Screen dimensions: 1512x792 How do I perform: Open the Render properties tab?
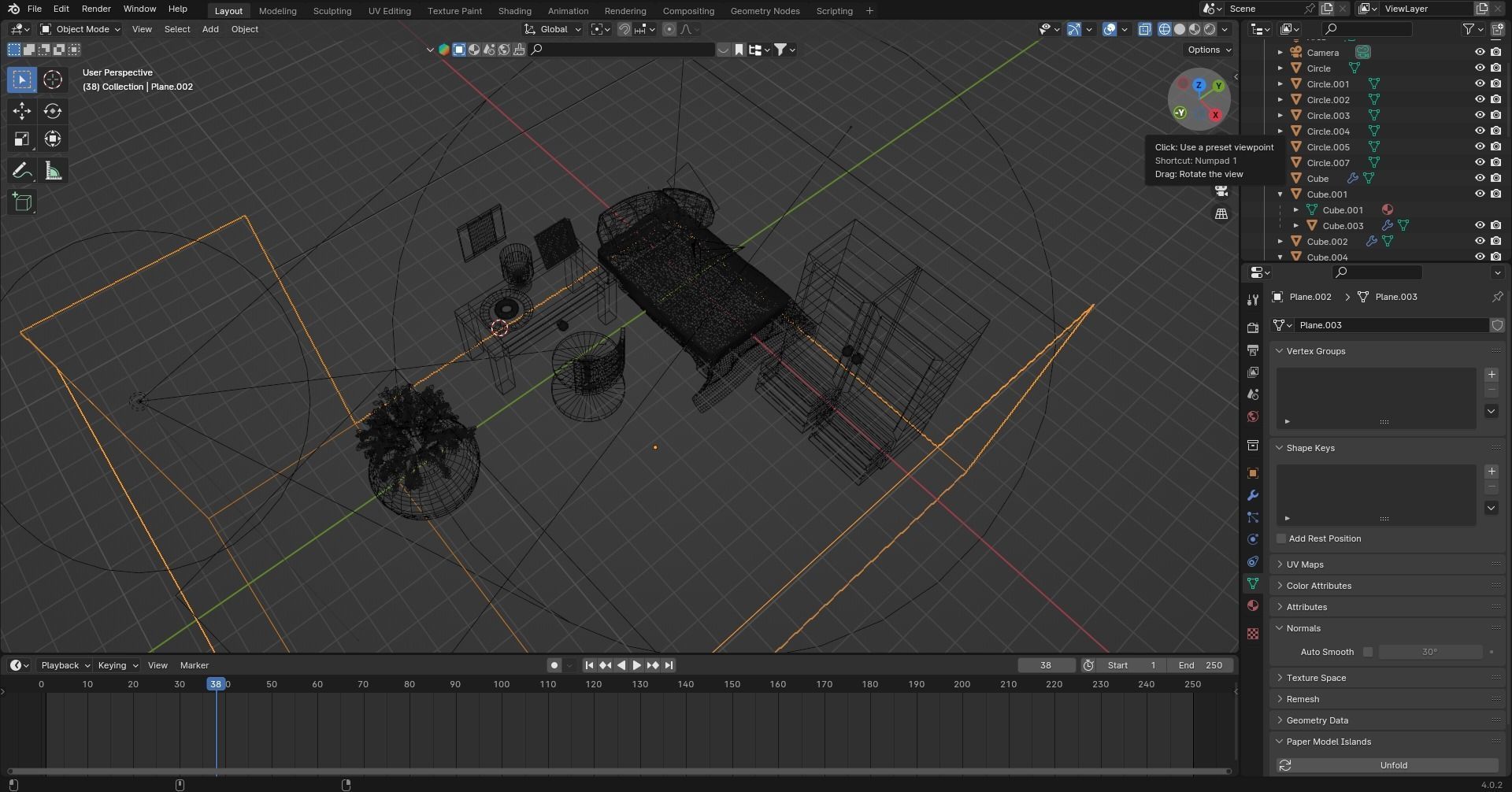click(1253, 328)
